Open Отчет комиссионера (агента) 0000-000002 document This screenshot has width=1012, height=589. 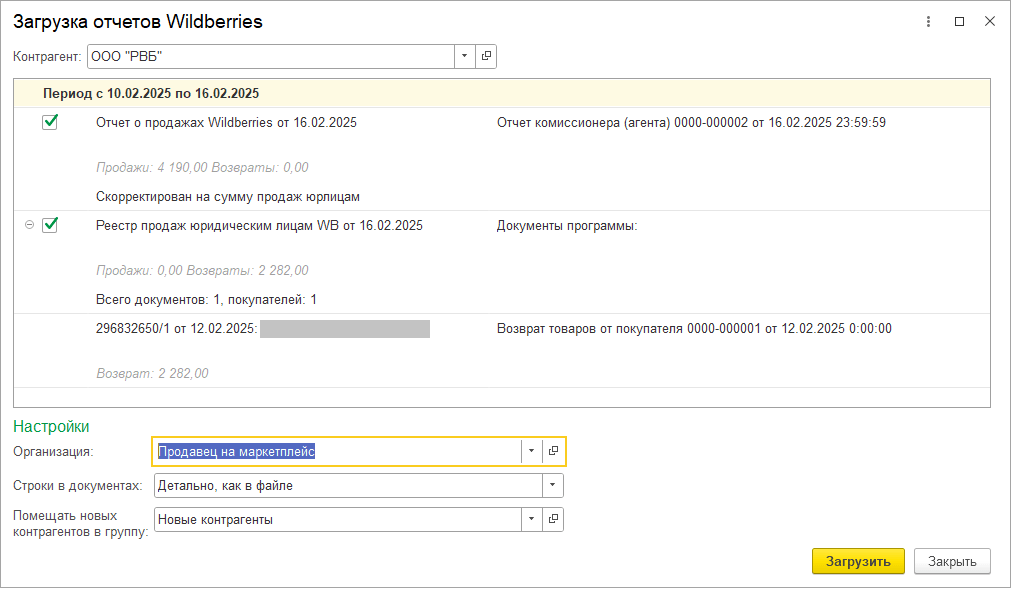click(x=691, y=123)
